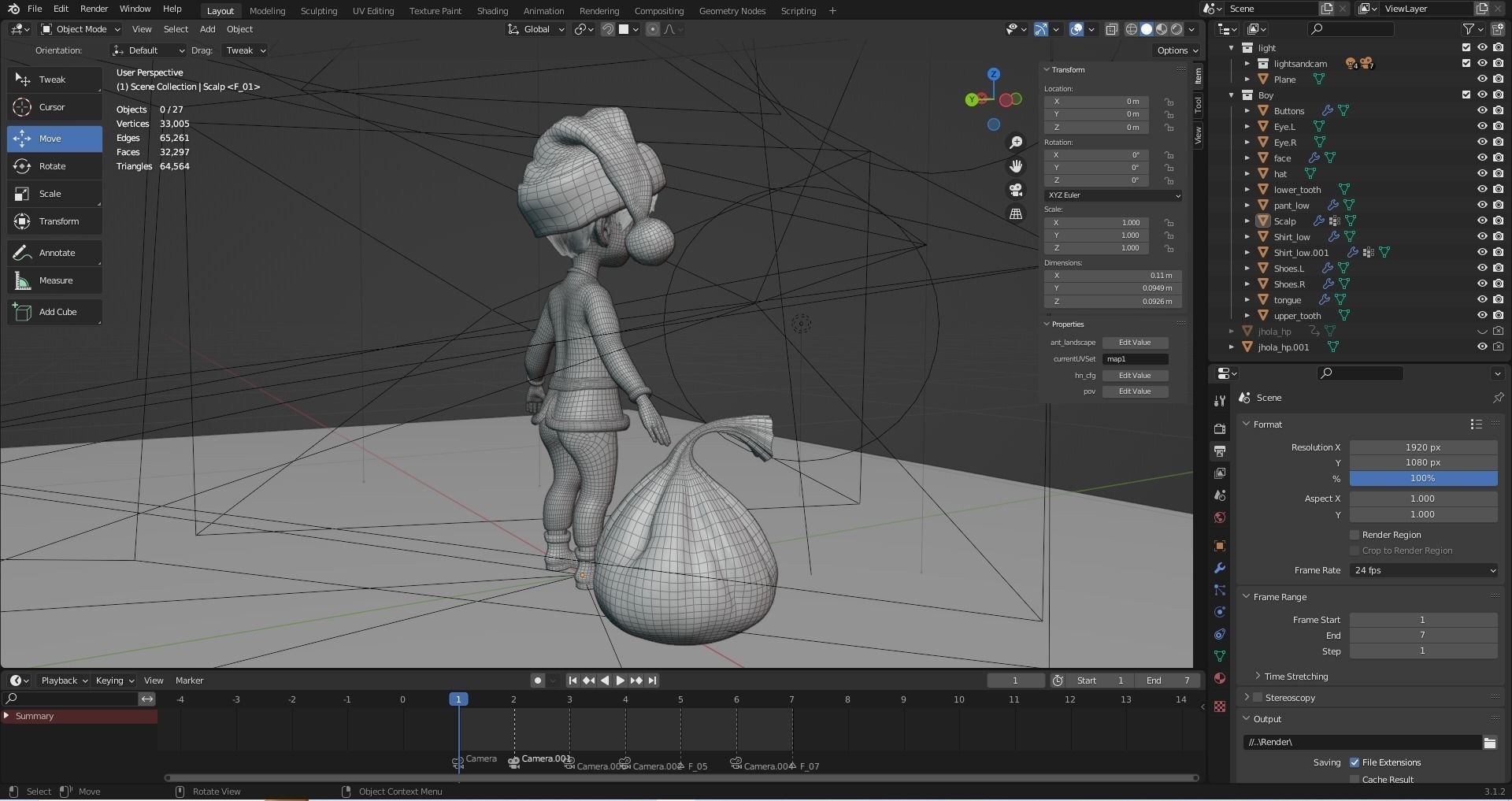Screen dimensions: 1512x801
Task: Switch perspective/orthographic grid icon
Action: [x=1016, y=213]
